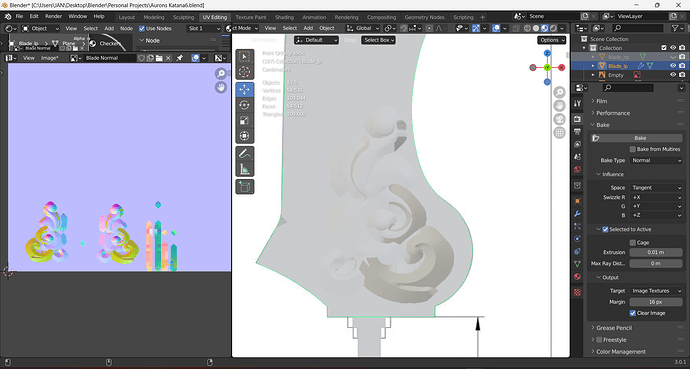Screen dimensions: 690x369
Task: Switch to wireframe viewport shading
Action: point(527,28)
